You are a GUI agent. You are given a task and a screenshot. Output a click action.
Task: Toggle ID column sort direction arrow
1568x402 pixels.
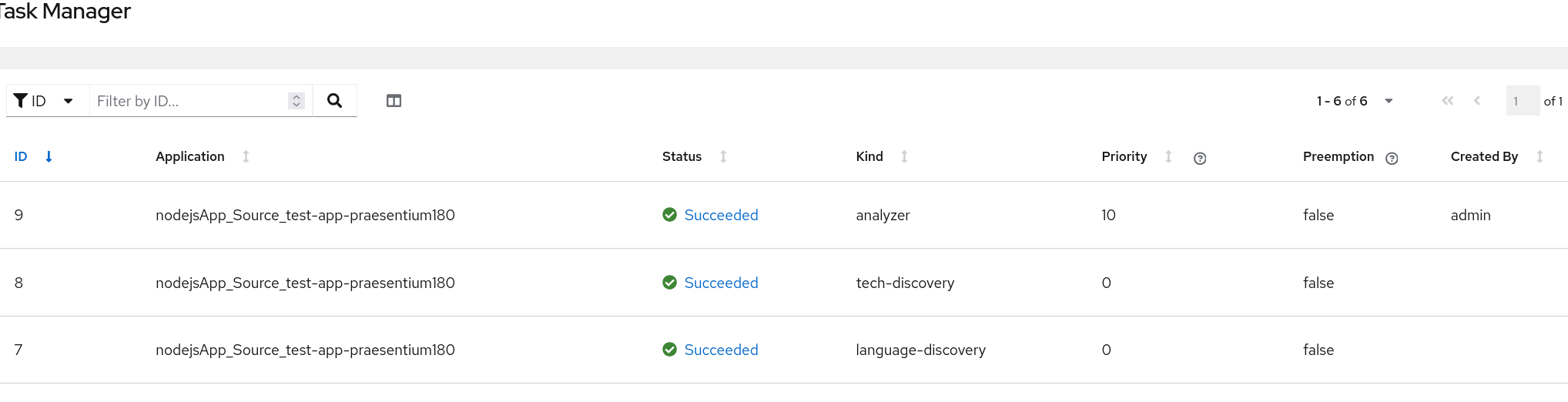click(49, 156)
